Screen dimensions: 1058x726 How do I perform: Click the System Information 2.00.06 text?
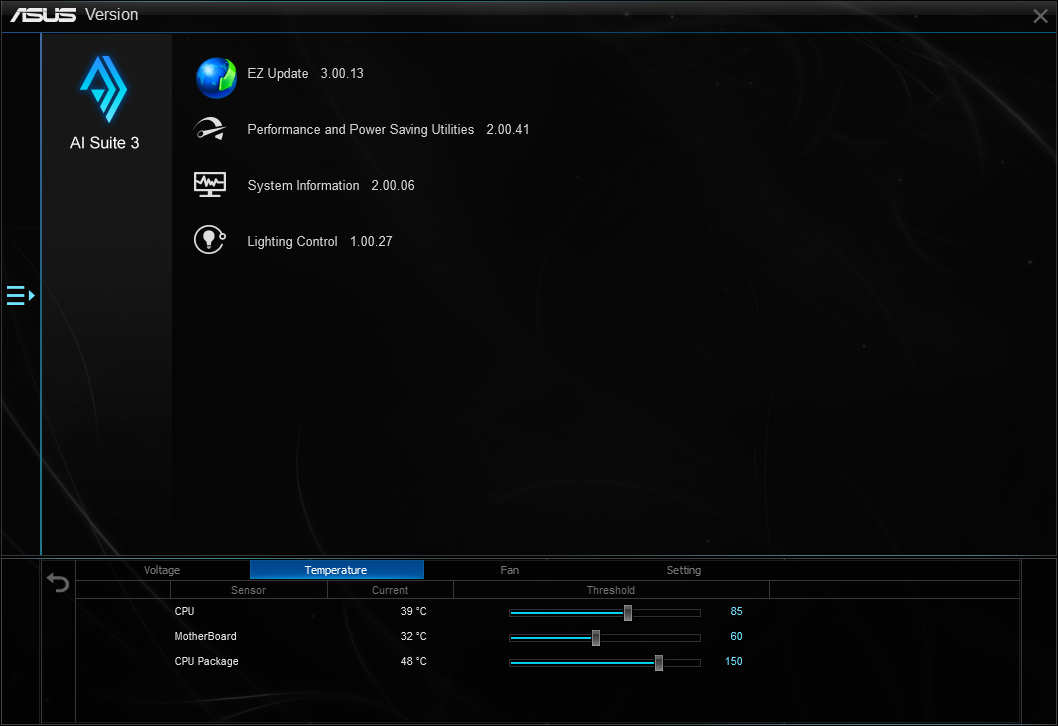331,186
